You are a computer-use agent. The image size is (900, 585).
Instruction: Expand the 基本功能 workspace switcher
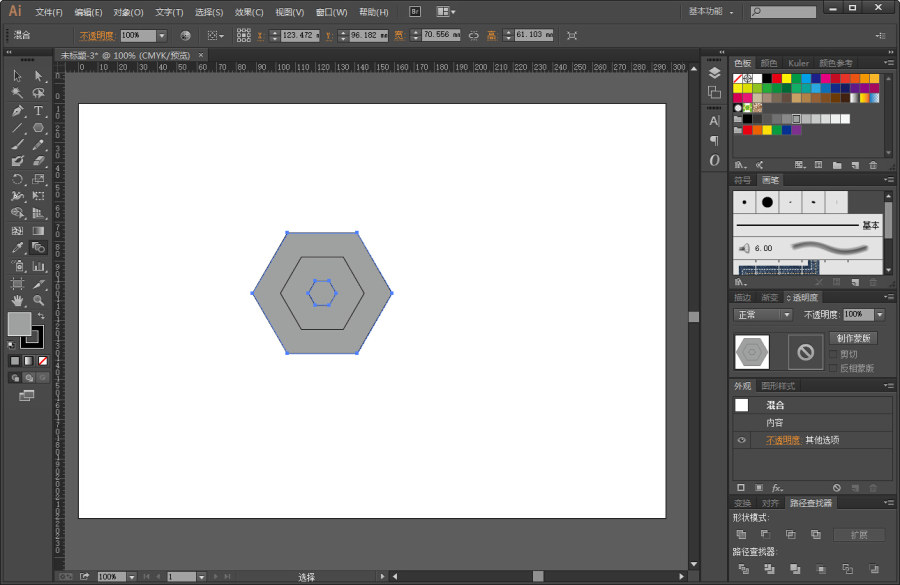pos(711,11)
